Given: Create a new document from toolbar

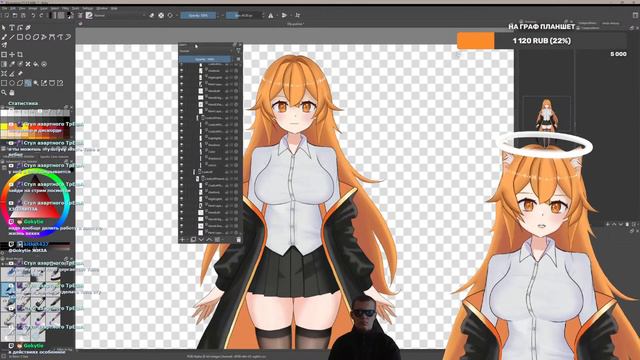Looking at the screenshot, I should coord(6,16).
